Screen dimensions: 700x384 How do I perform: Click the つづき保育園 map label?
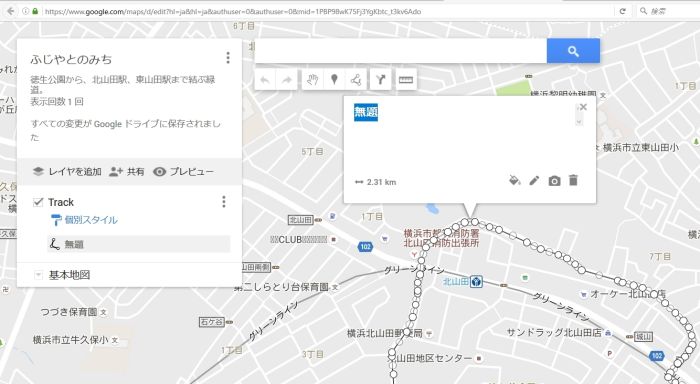tap(69, 312)
